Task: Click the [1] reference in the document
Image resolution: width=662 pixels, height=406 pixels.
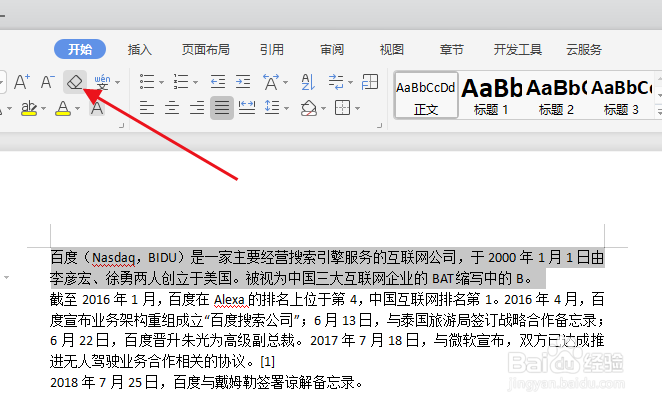Action: tap(268, 362)
